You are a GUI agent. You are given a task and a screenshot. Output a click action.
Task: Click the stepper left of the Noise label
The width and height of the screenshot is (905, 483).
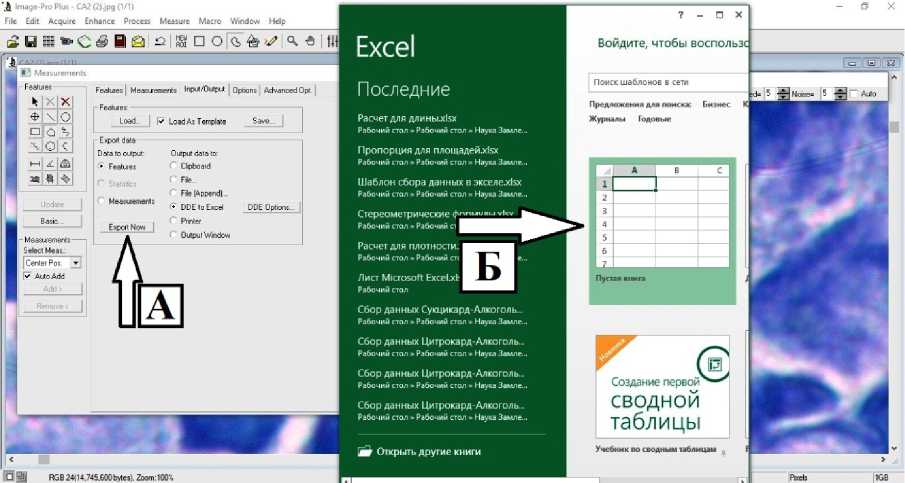(783, 93)
